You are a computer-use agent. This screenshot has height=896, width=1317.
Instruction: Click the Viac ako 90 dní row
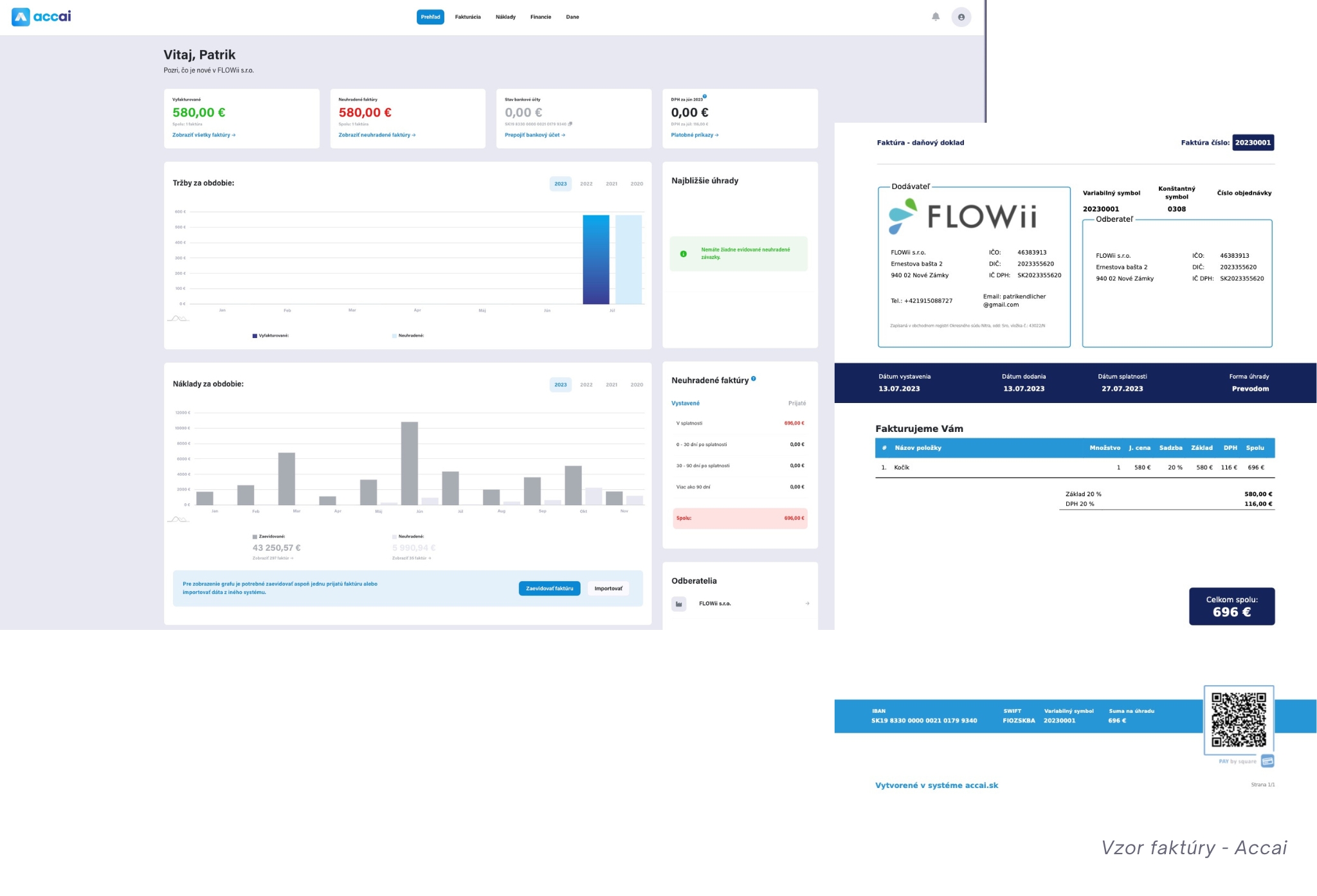(740, 487)
